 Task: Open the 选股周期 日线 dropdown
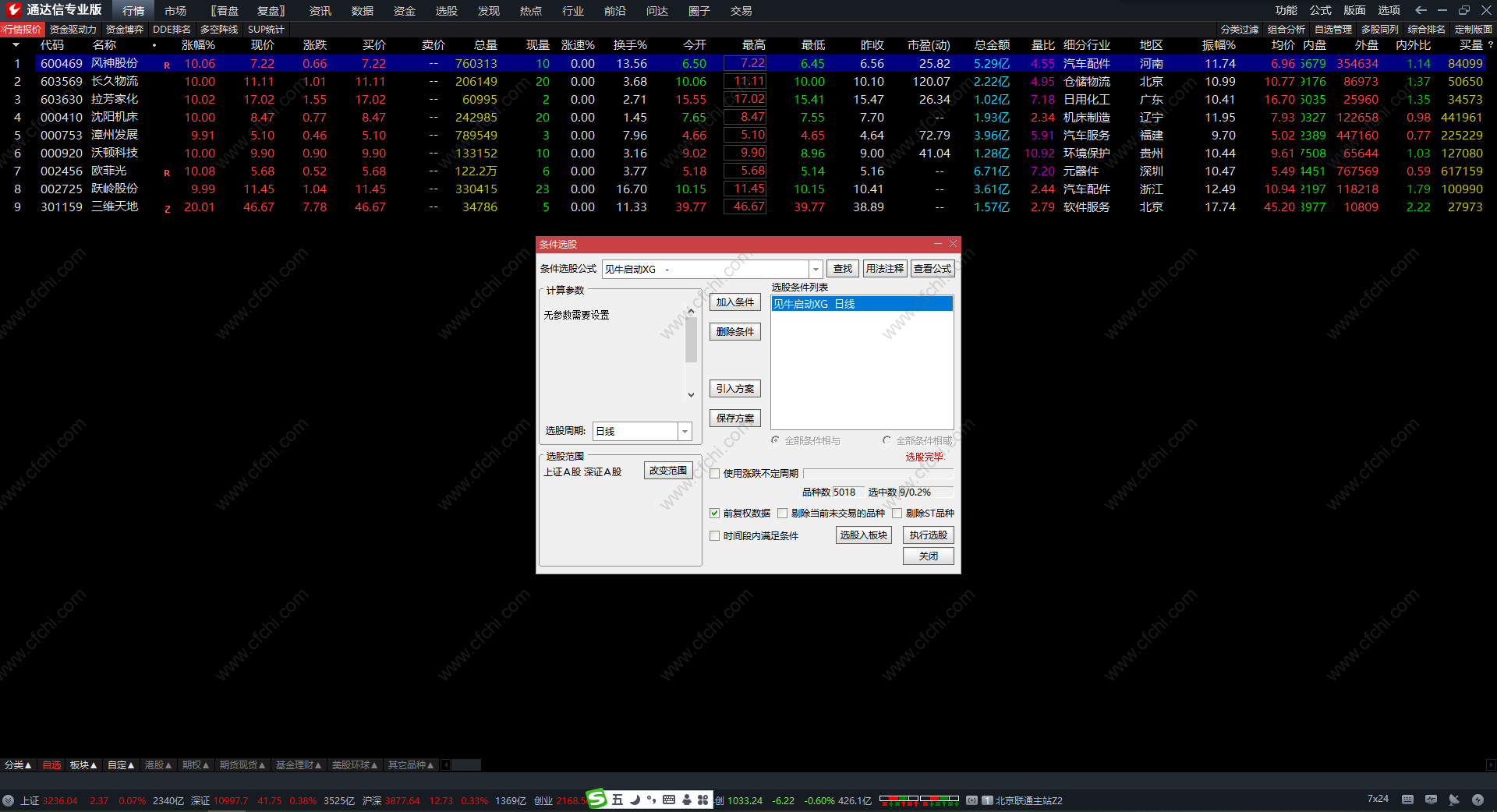pyautogui.click(x=685, y=431)
